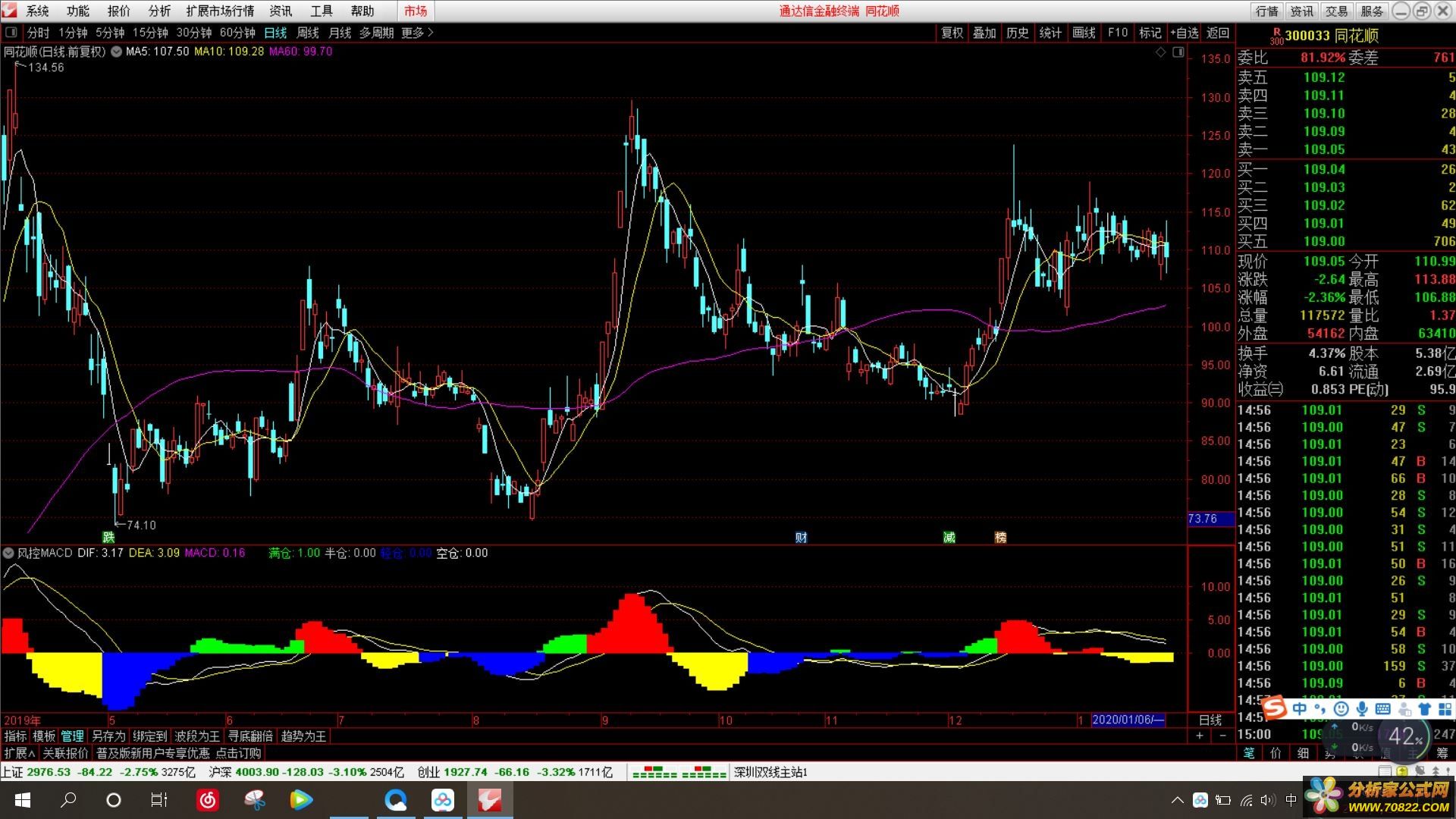This screenshot has width=1456, height=819.
Task: Zoom out chart with − button
Action: coord(1222,736)
